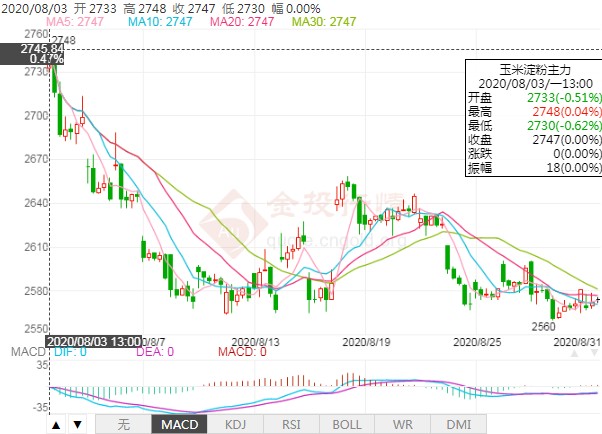Open the WR indicator tab
The height and width of the screenshot is (434, 602).
(403, 424)
